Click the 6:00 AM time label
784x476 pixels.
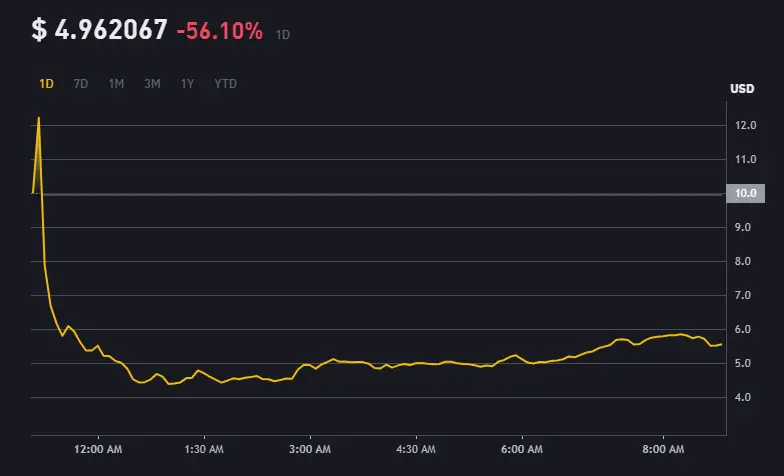coord(522,450)
